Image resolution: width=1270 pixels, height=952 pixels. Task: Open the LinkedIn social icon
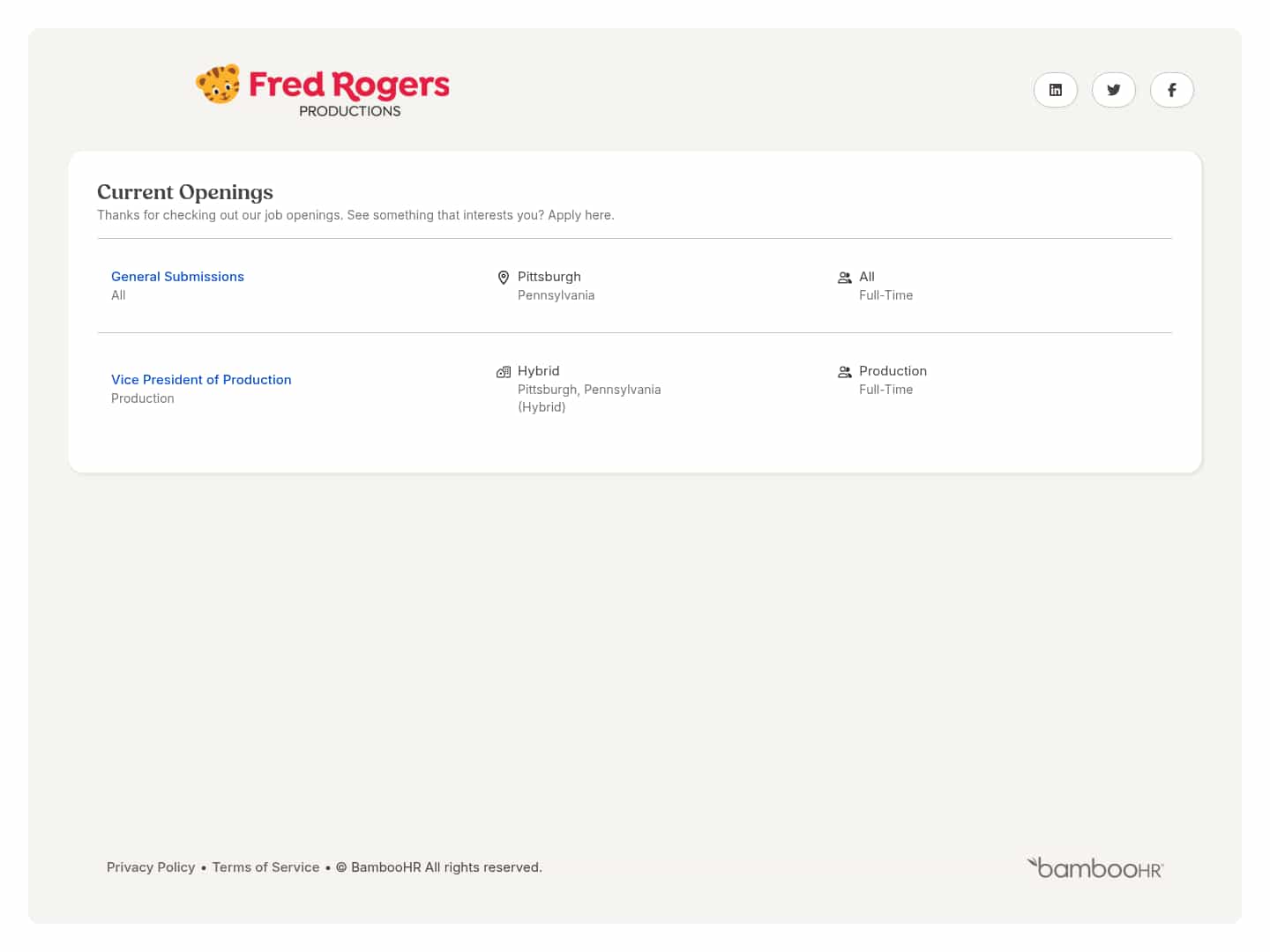pos(1055,90)
